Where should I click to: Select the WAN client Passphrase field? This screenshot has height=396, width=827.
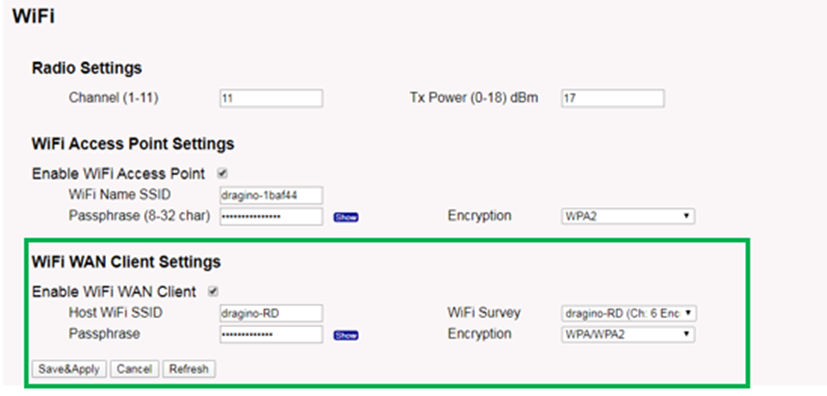(x=271, y=334)
